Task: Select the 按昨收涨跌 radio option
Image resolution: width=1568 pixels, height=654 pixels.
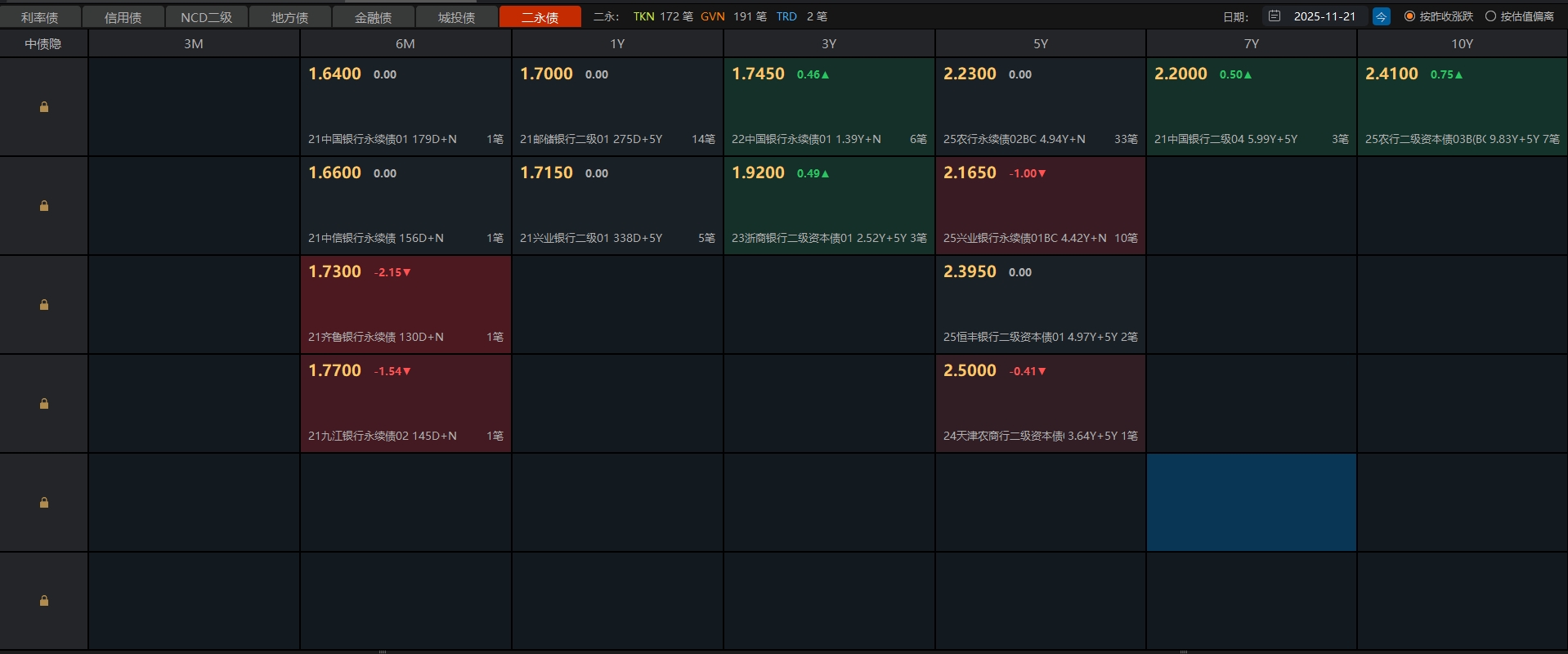Action: coord(1438,16)
